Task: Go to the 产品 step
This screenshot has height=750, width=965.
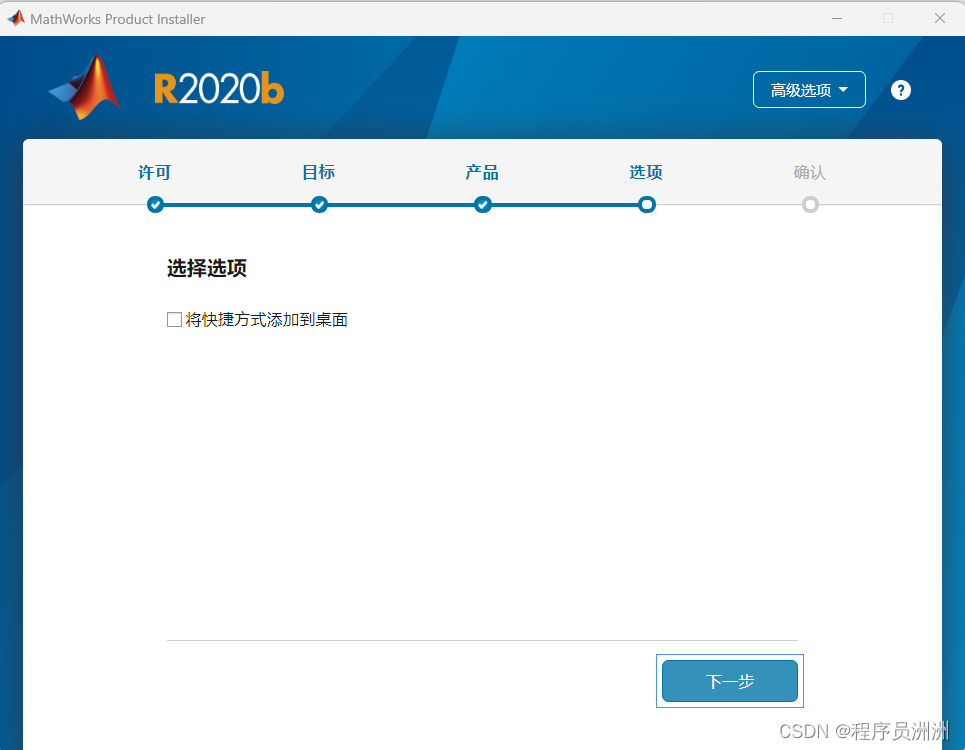Action: point(482,172)
